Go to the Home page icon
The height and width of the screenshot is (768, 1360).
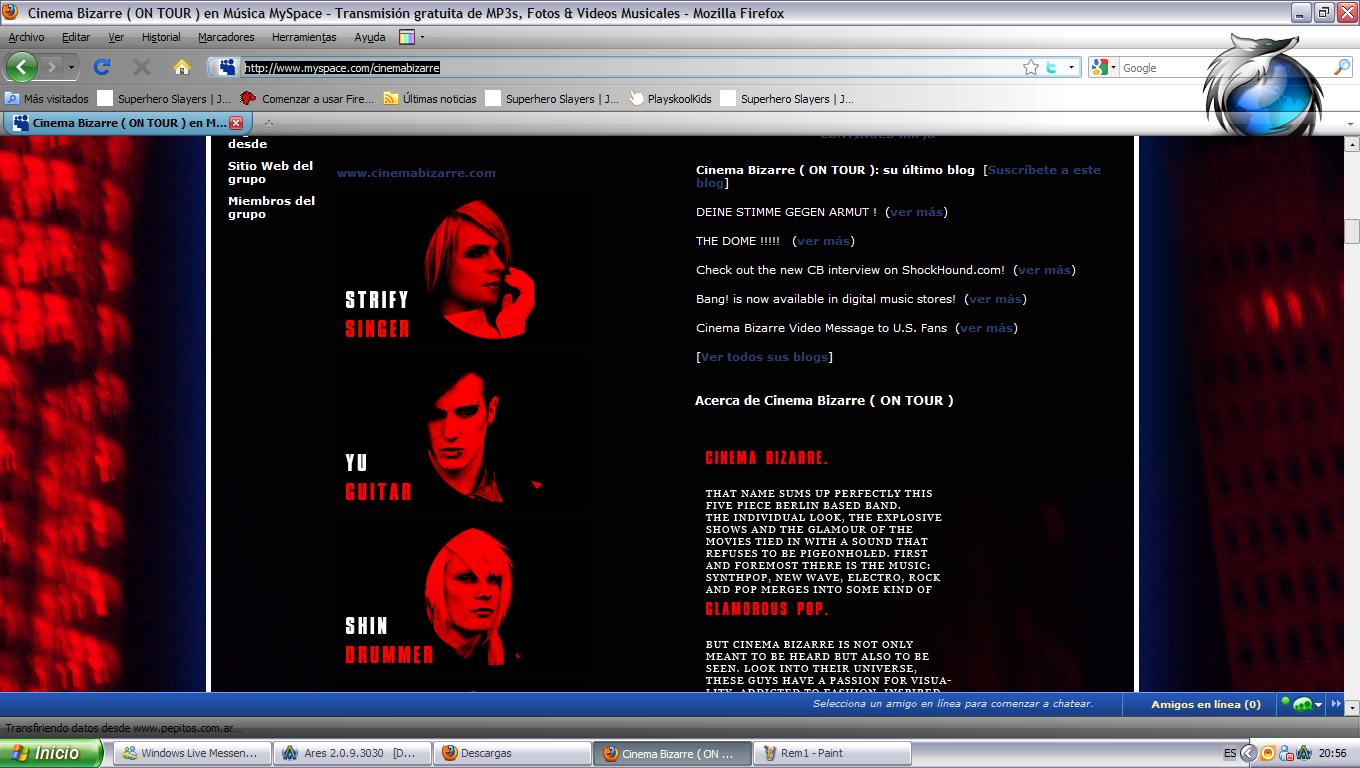pyautogui.click(x=181, y=67)
